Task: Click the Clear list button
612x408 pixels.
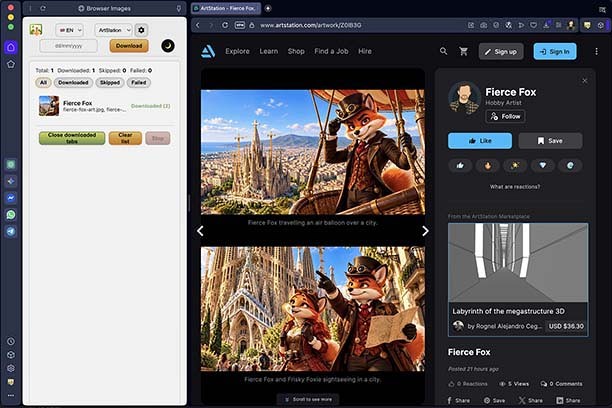Action: click(x=125, y=138)
